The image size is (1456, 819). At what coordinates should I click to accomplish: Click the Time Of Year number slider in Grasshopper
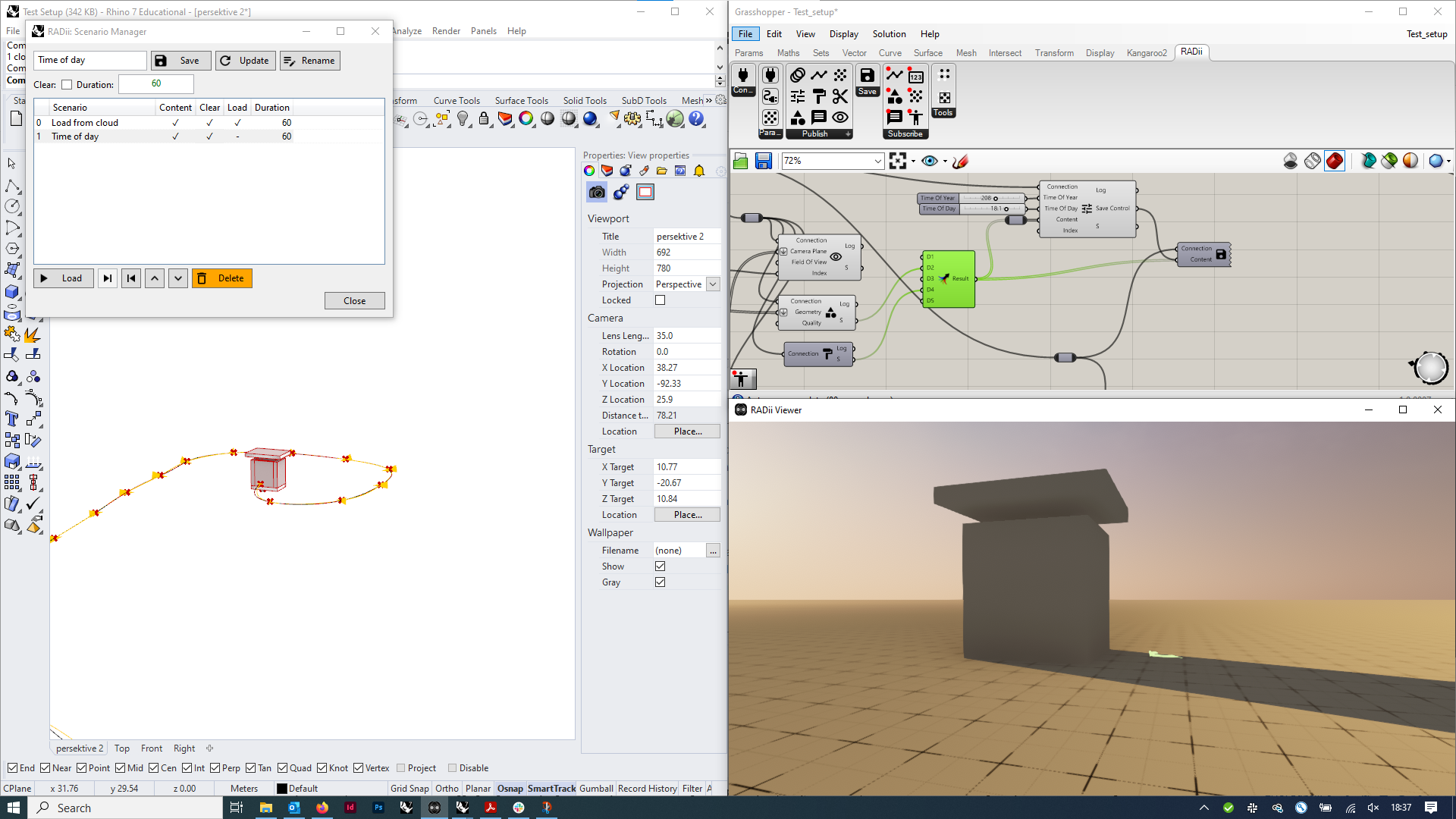pos(971,198)
